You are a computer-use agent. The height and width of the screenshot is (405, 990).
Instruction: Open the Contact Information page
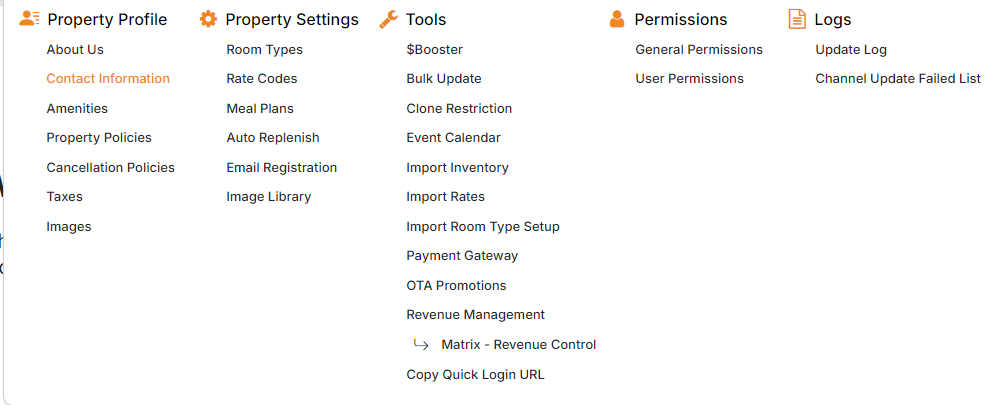point(108,79)
